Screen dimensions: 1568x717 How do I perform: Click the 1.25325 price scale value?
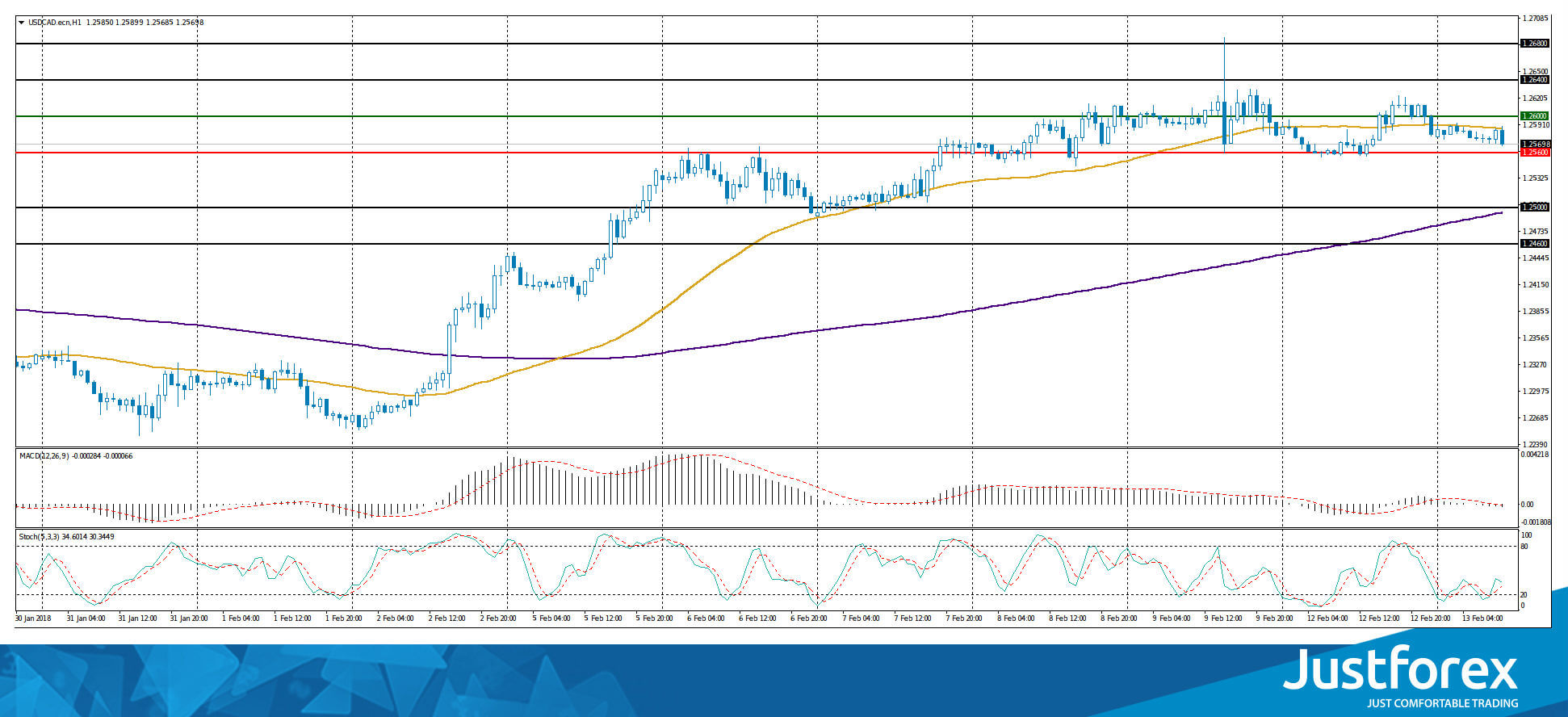(x=1535, y=178)
